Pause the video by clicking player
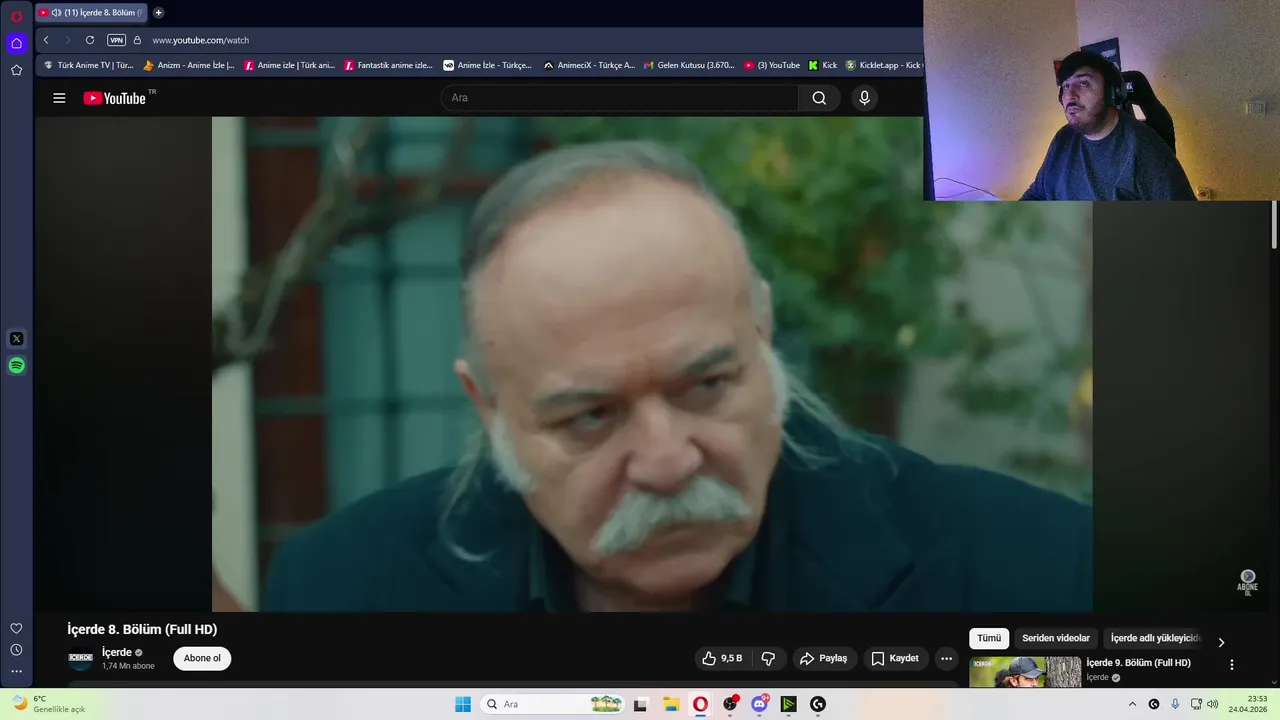Viewport: 1280px width, 720px height. pyautogui.click(x=652, y=364)
